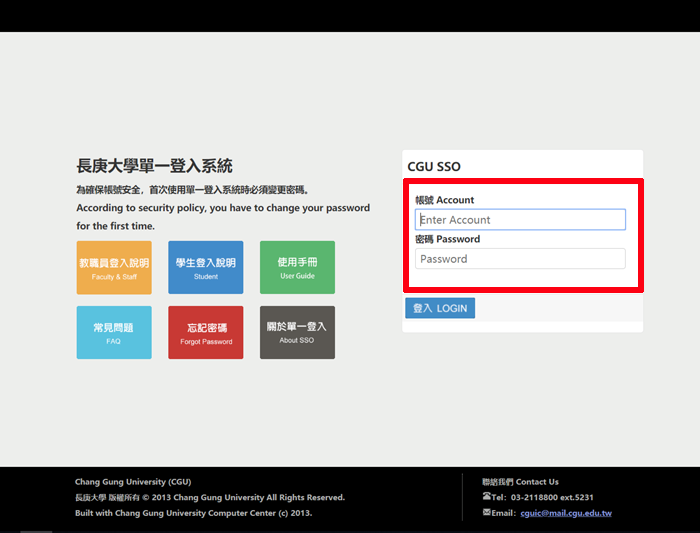Click the 密碼 Password field label

click(x=447, y=239)
